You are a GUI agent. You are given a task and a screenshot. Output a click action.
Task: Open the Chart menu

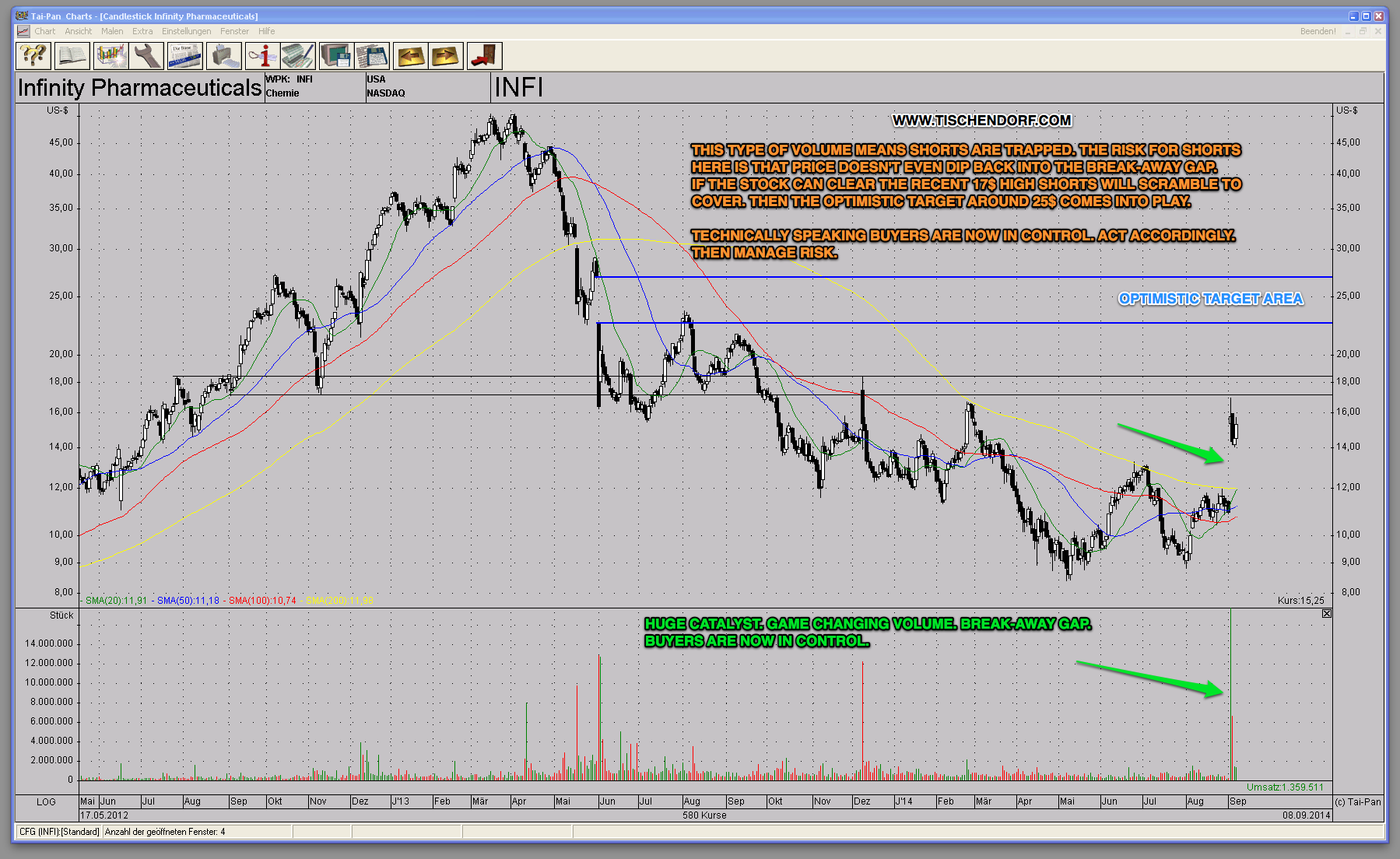pos(44,31)
